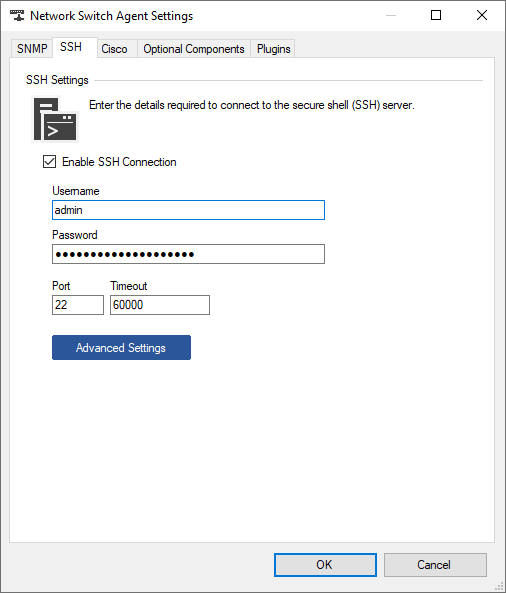The image size is (506, 593).
Task: Toggle the Enable SSH Connection checkbox
Action: pos(50,161)
